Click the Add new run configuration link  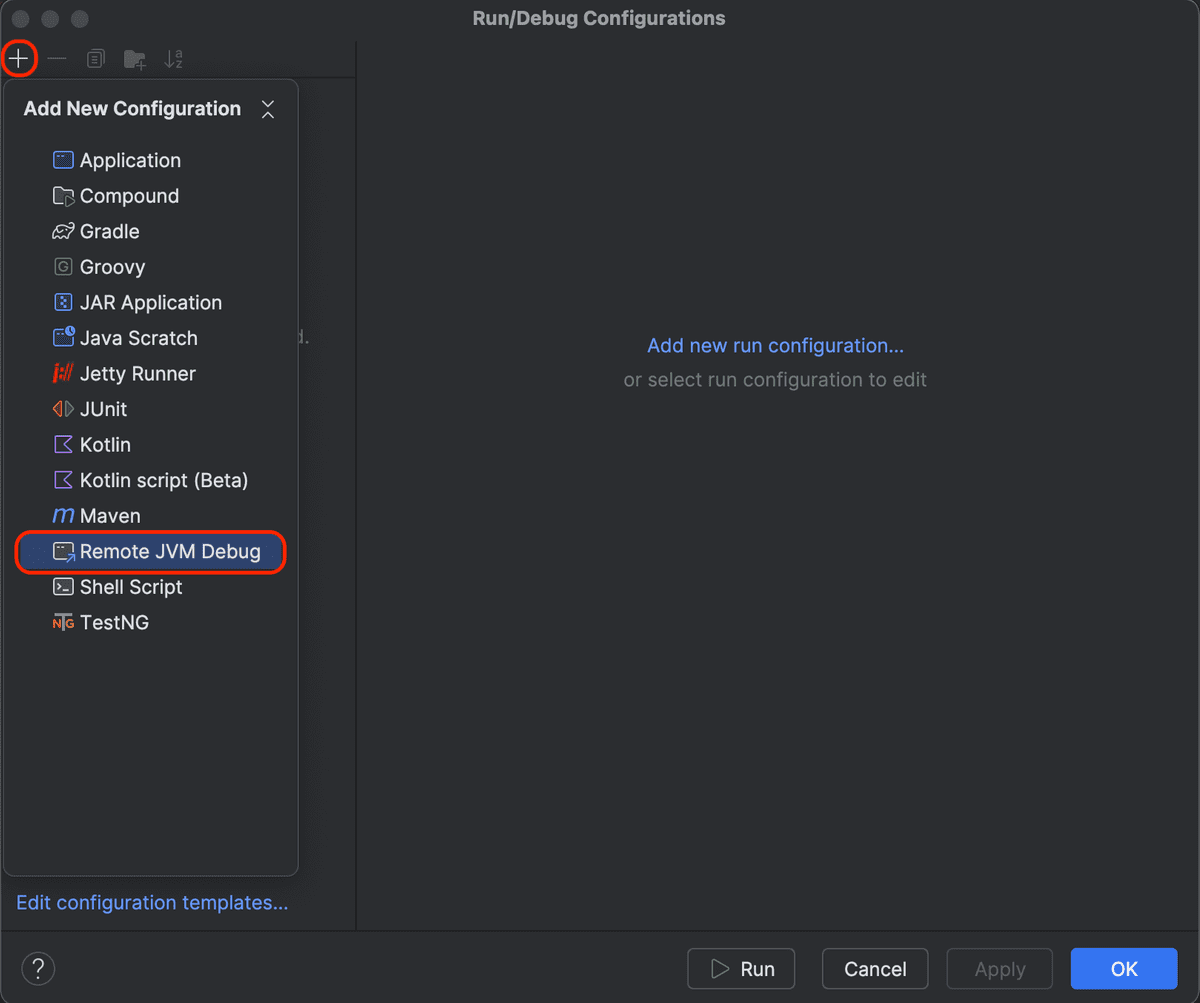[x=775, y=345]
